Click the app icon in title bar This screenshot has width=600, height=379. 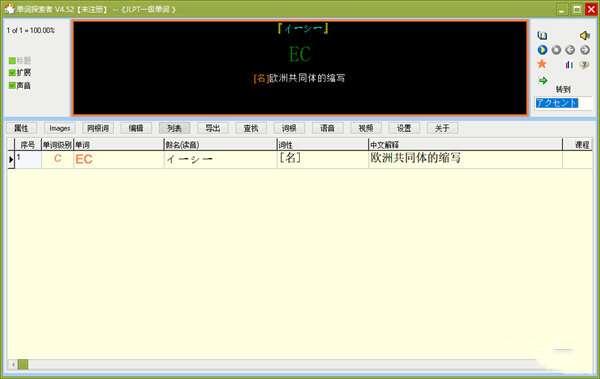coord(10,9)
